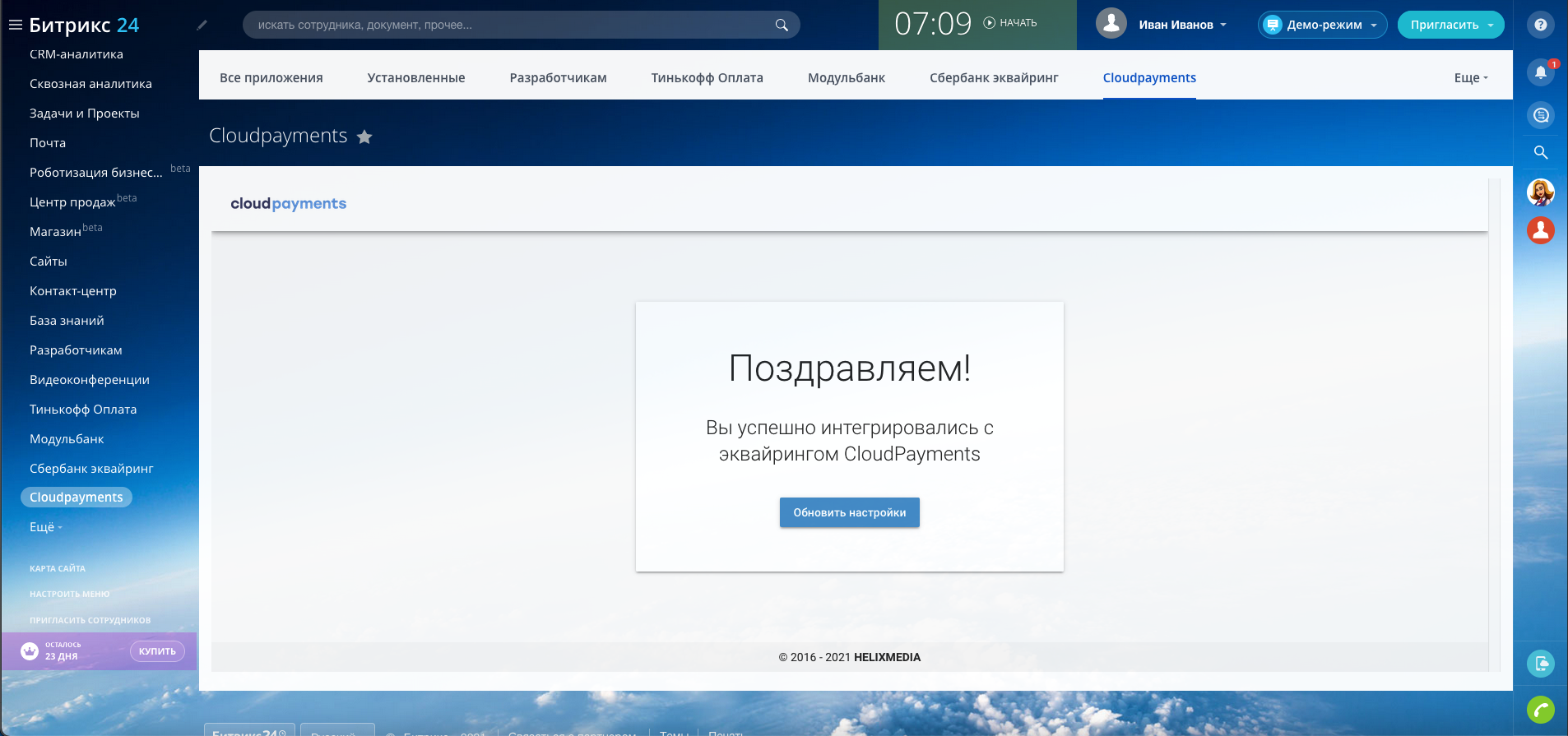The height and width of the screenshot is (736, 1568).
Task: Expand Иван Иванов profile menu
Action: click(x=1183, y=25)
